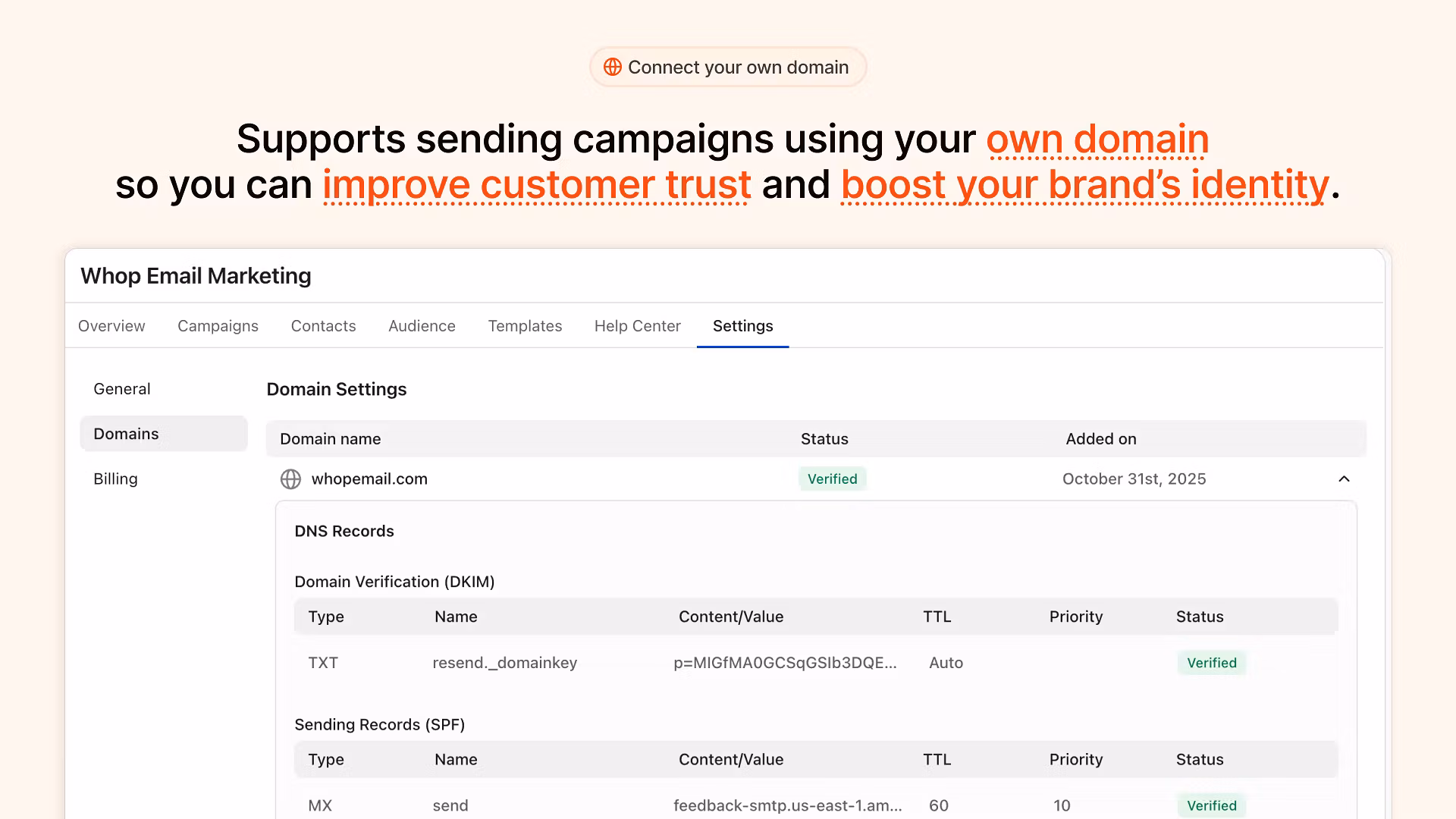
Task: Click the globe icon beside whopemail.com
Action: pos(290,479)
